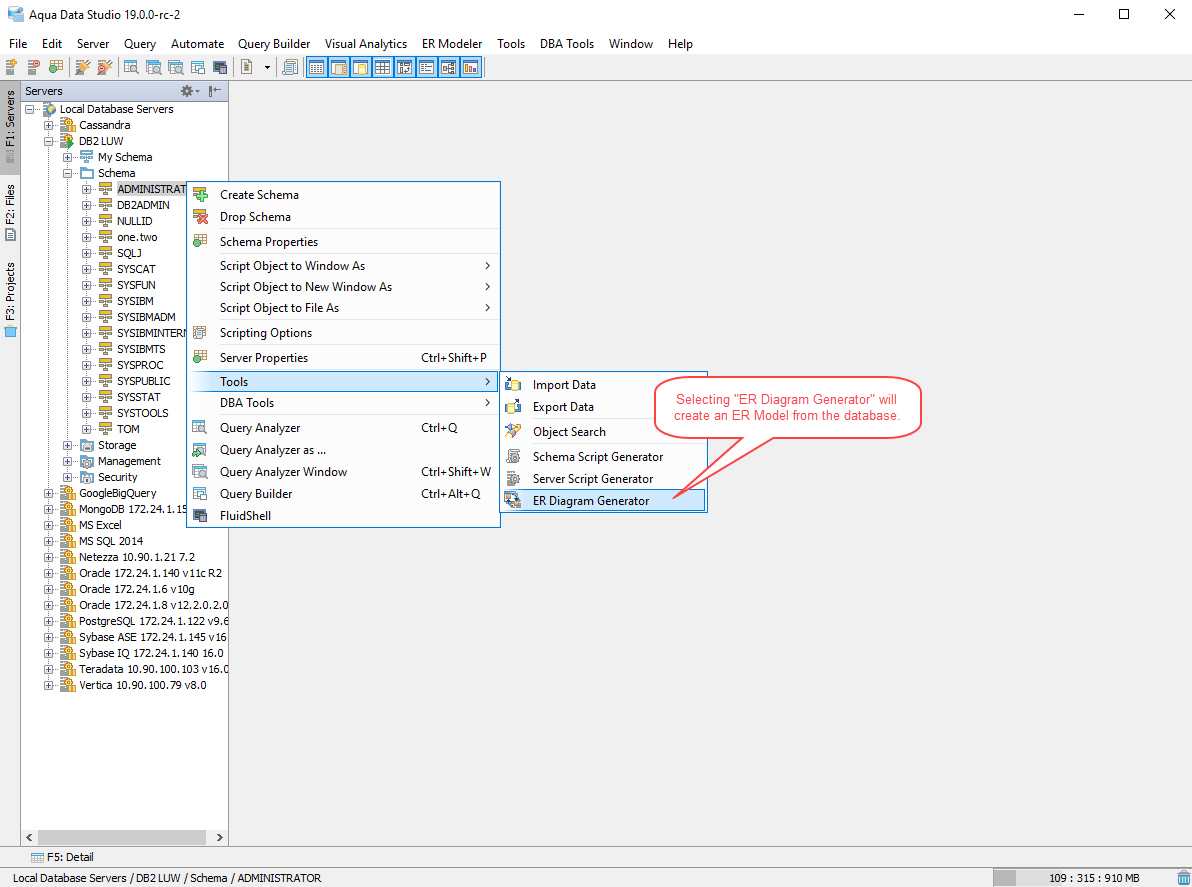Open Query Analyzer from first magnifier toolbar icon
Screen dimensions: 1192x887
tap(131, 68)
